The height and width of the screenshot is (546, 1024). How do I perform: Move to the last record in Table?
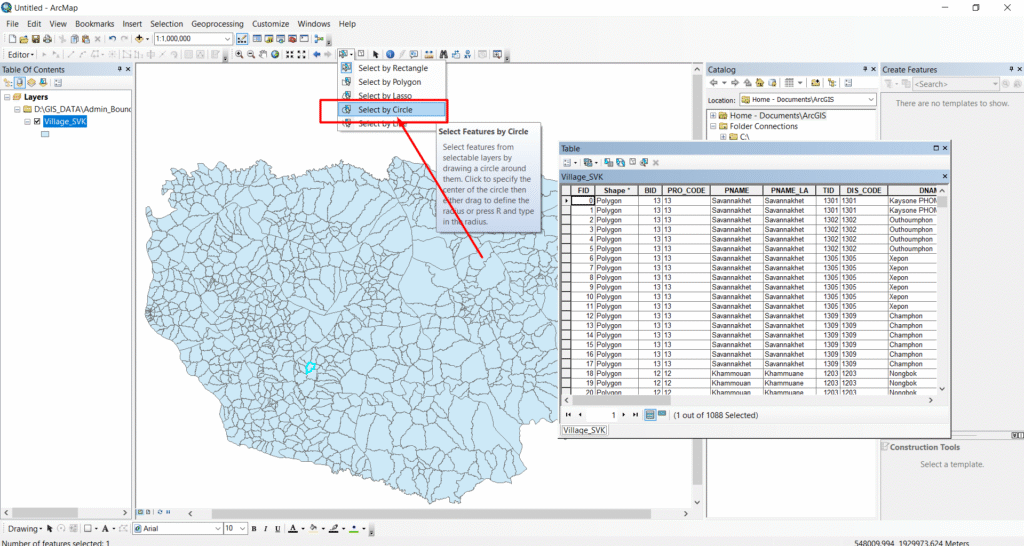coord(635,415)
